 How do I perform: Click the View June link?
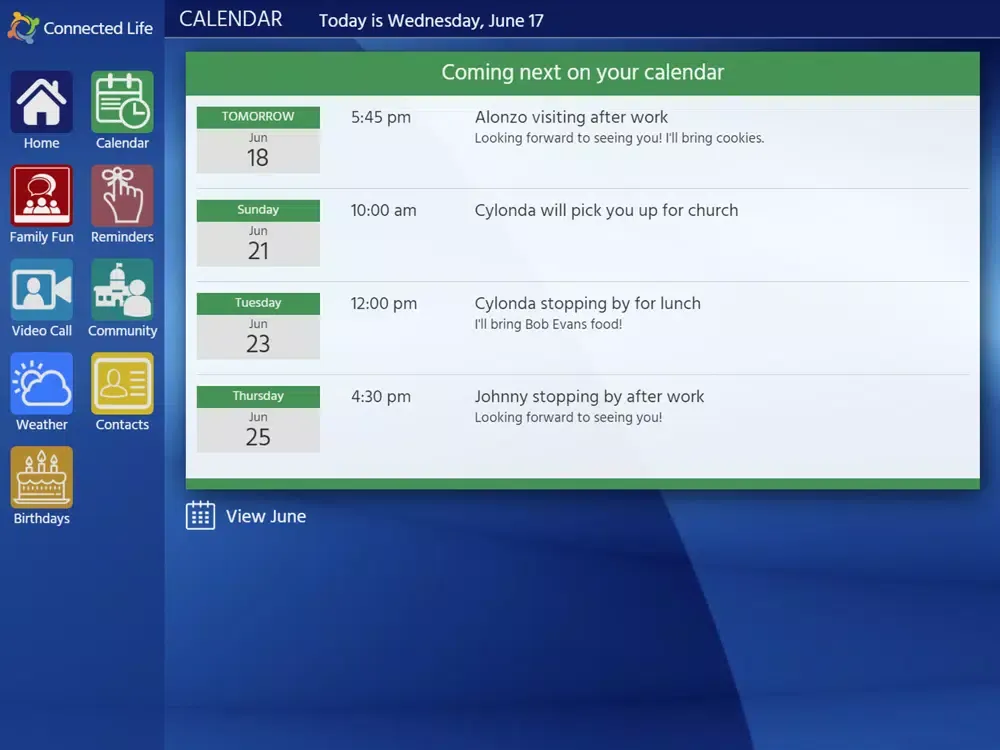click(265, 516)
